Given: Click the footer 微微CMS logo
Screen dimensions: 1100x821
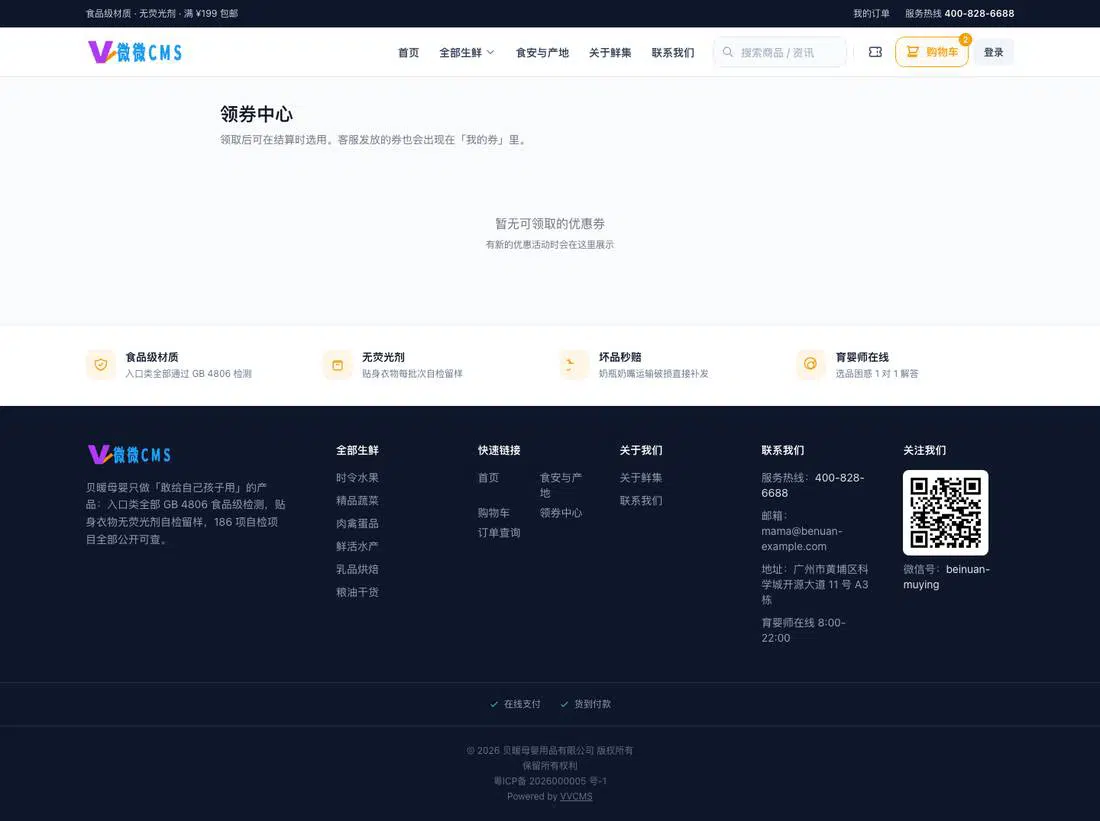Looking at the screenshot, I should [x=129, y=455].
